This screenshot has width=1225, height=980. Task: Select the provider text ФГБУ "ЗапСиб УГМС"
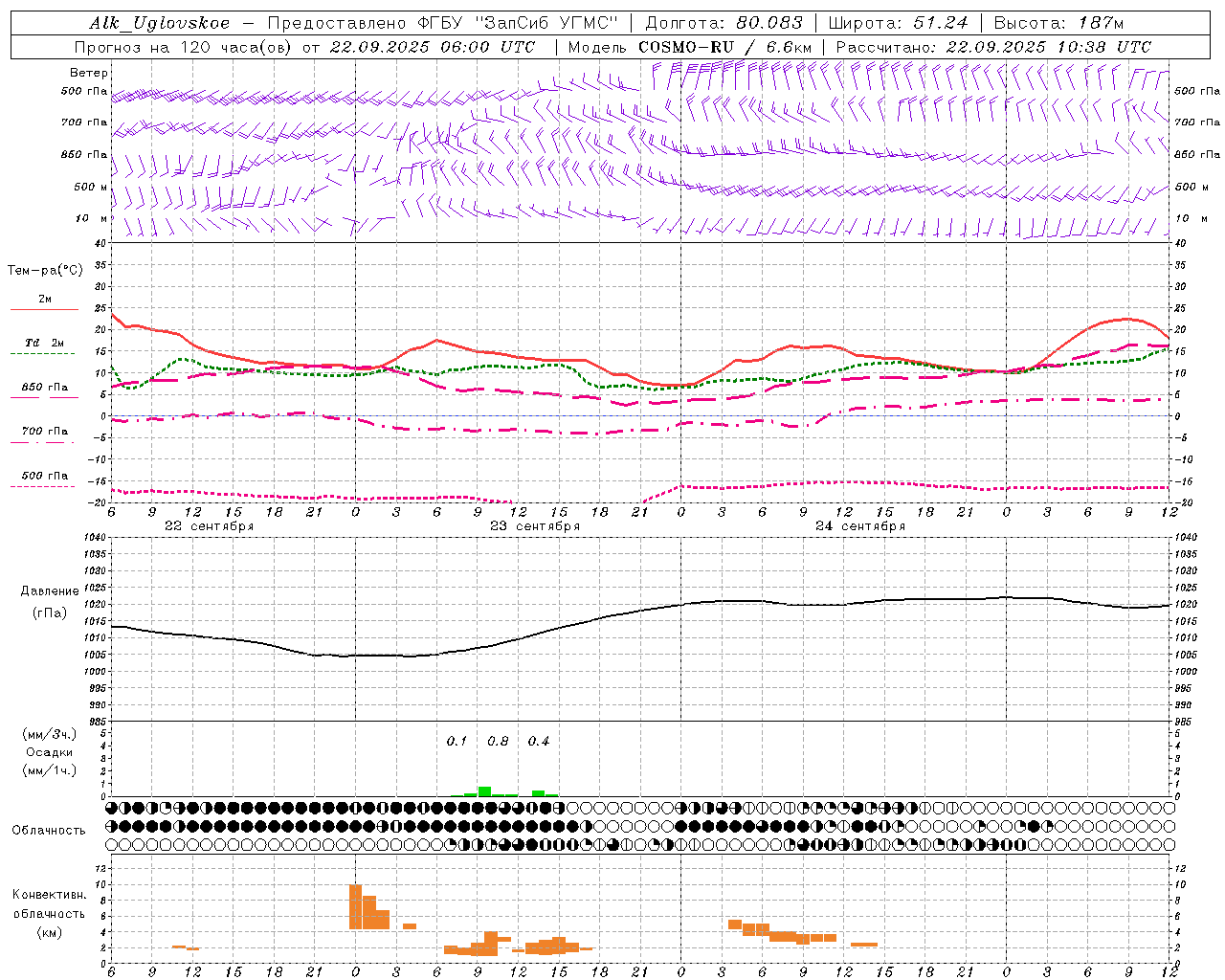518,23
